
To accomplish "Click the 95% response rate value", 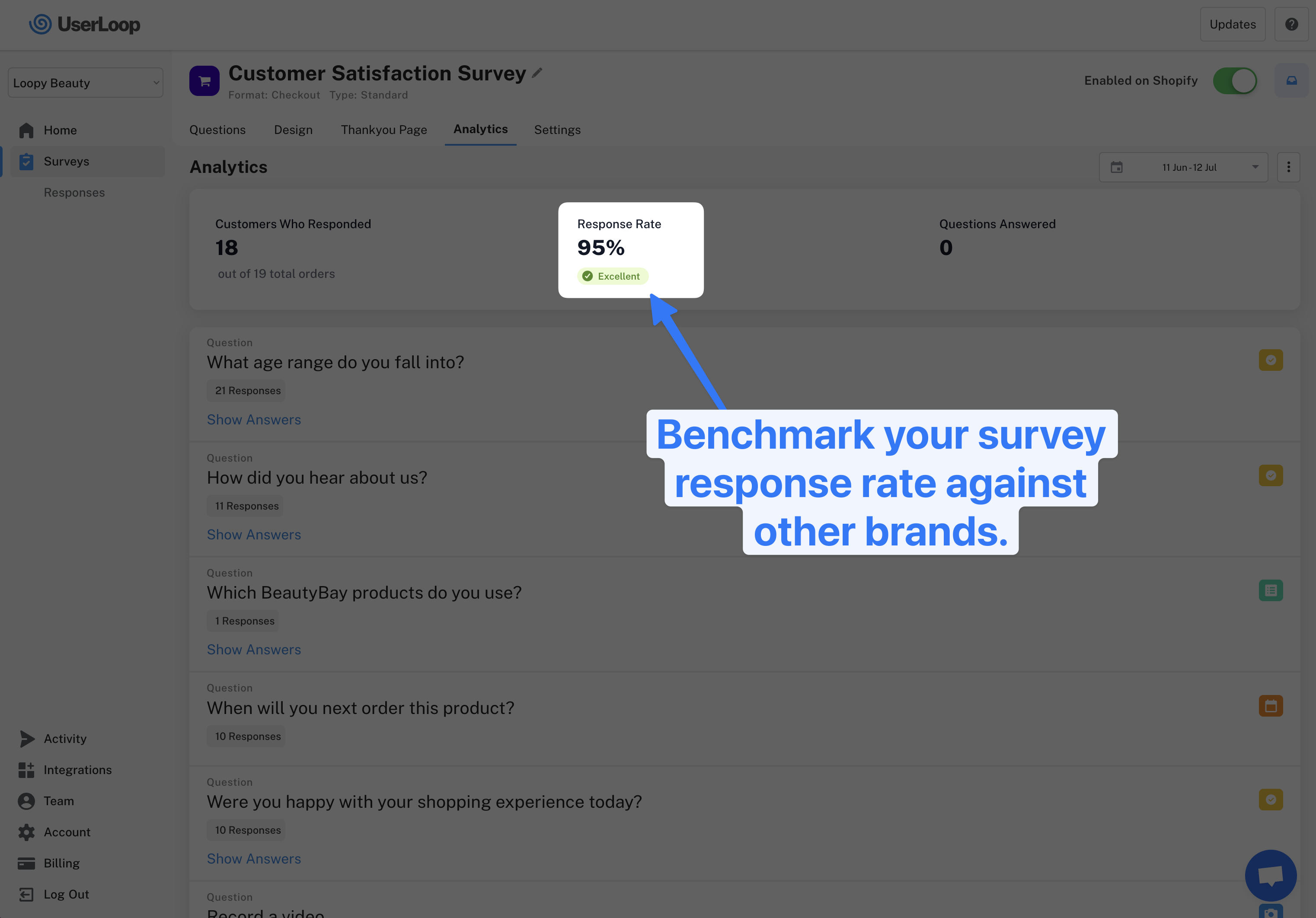I will click(601, 248).
